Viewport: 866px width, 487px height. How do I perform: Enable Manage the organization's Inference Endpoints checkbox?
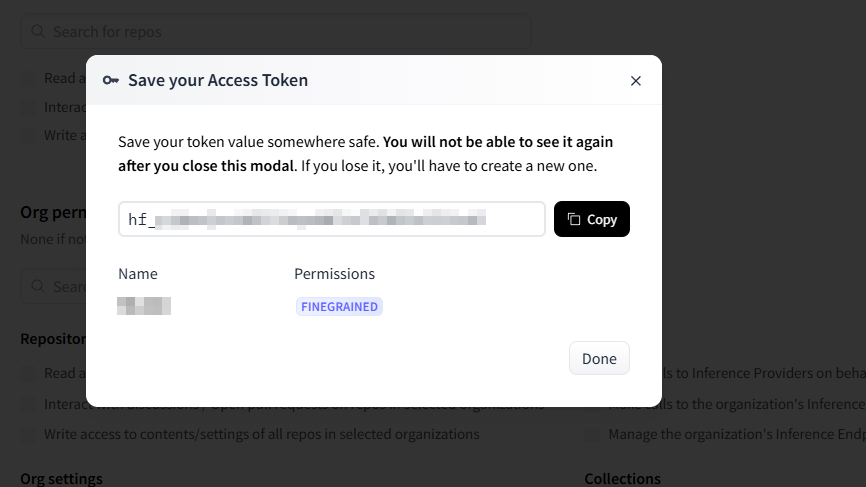593,435
